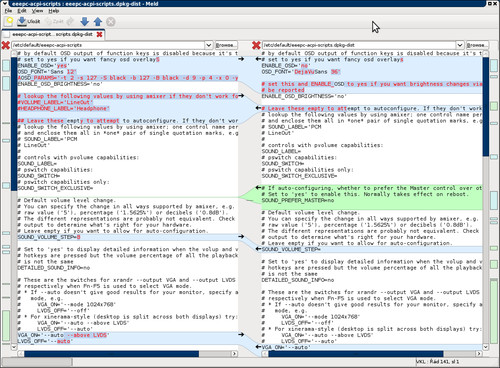Viewport: 500px width, 368px height.
Task: Click scroll-down arrow of right pane
Action: pyautogui.click(x=486, y=347)
